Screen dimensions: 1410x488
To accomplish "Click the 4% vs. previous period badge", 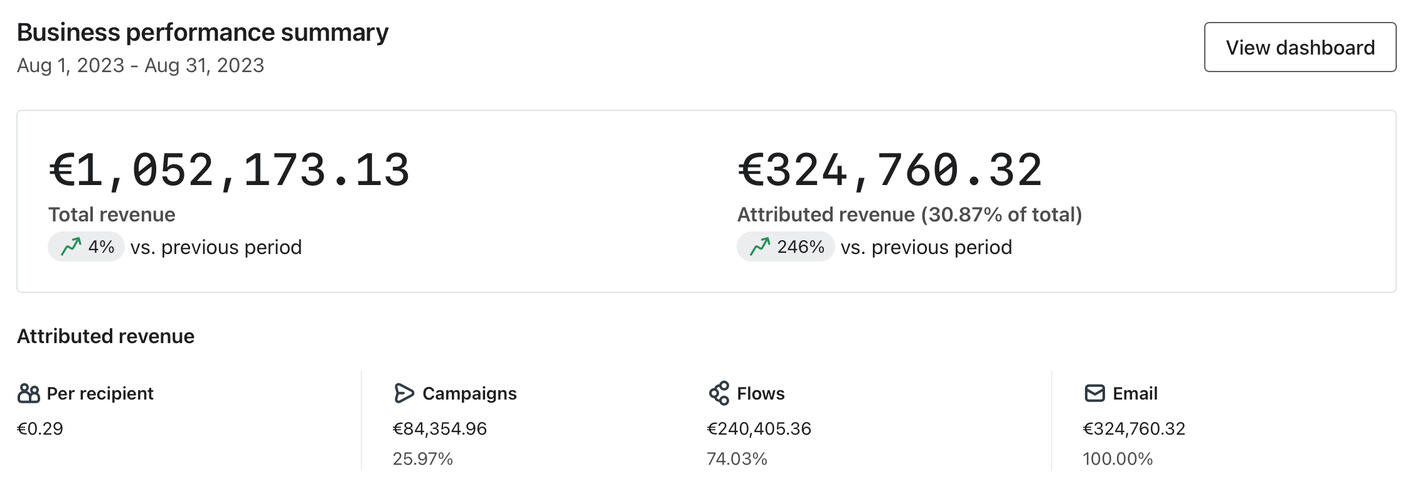I will pyautogui.click(x=86, y=247).
